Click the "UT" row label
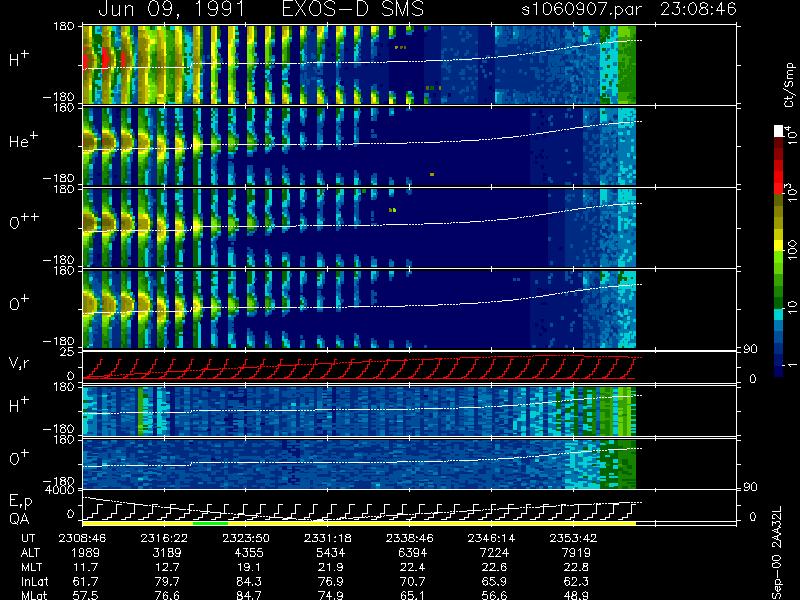The width and height of the screenshot is (800, 600). click(x=29, y=538)
